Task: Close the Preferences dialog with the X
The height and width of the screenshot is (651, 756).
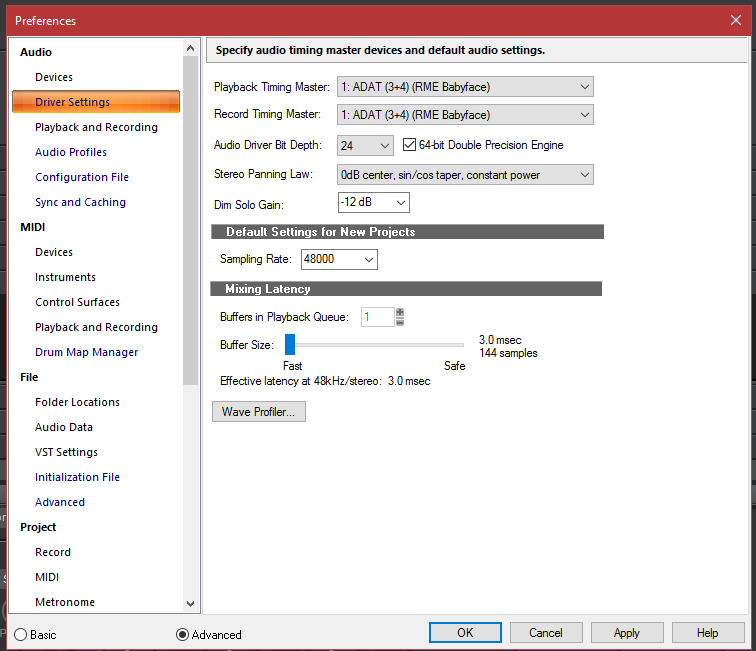Action: click(736, 20)
